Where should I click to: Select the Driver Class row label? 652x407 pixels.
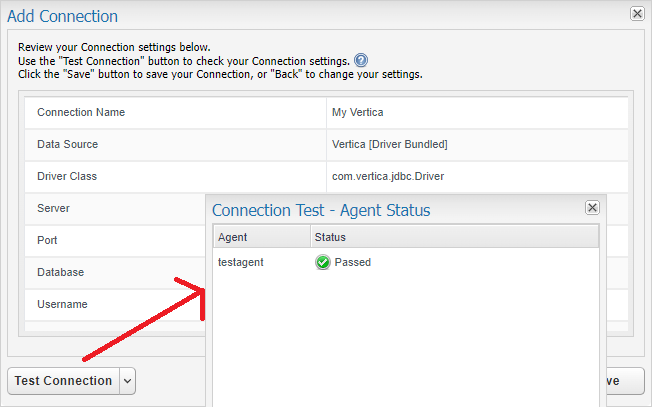[x=67, y=176]
